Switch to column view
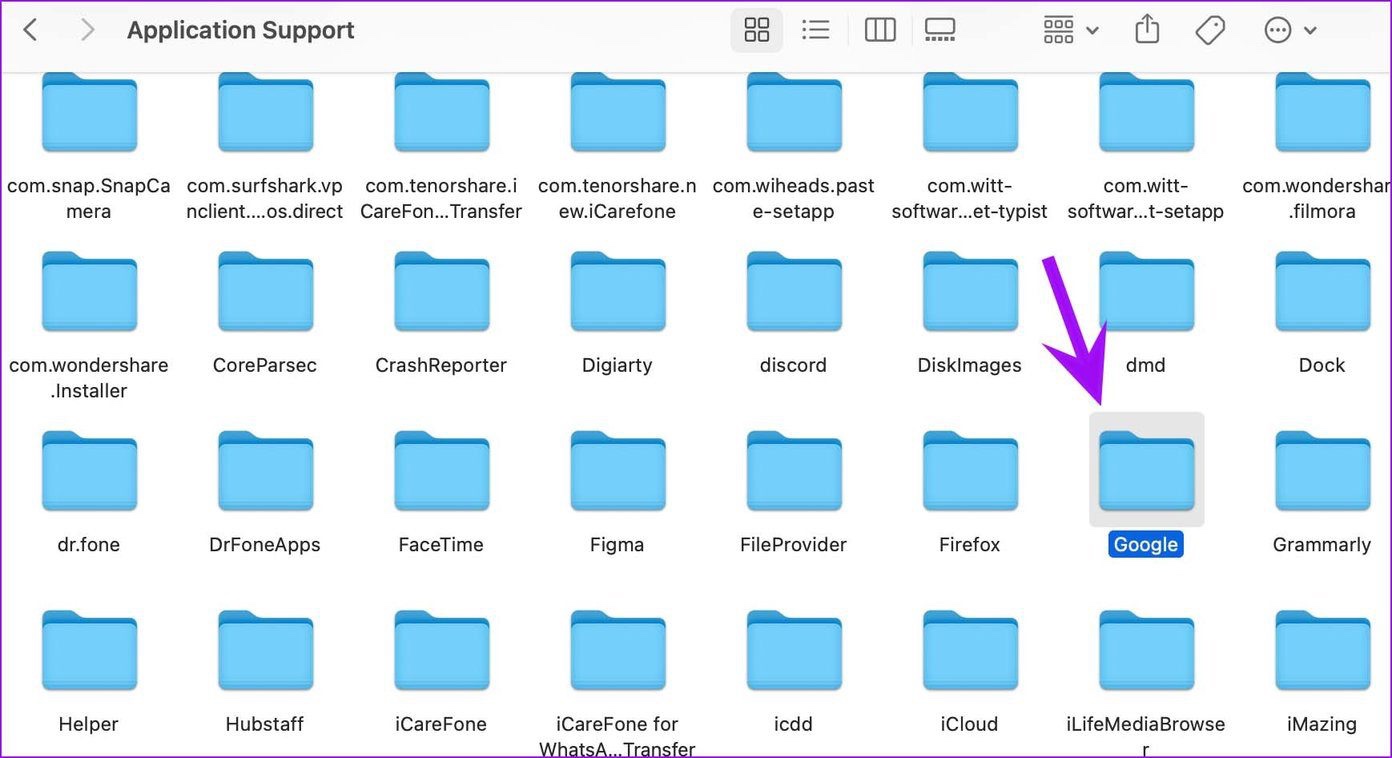Screen dimensions: 1392x758 coord(880,30)
